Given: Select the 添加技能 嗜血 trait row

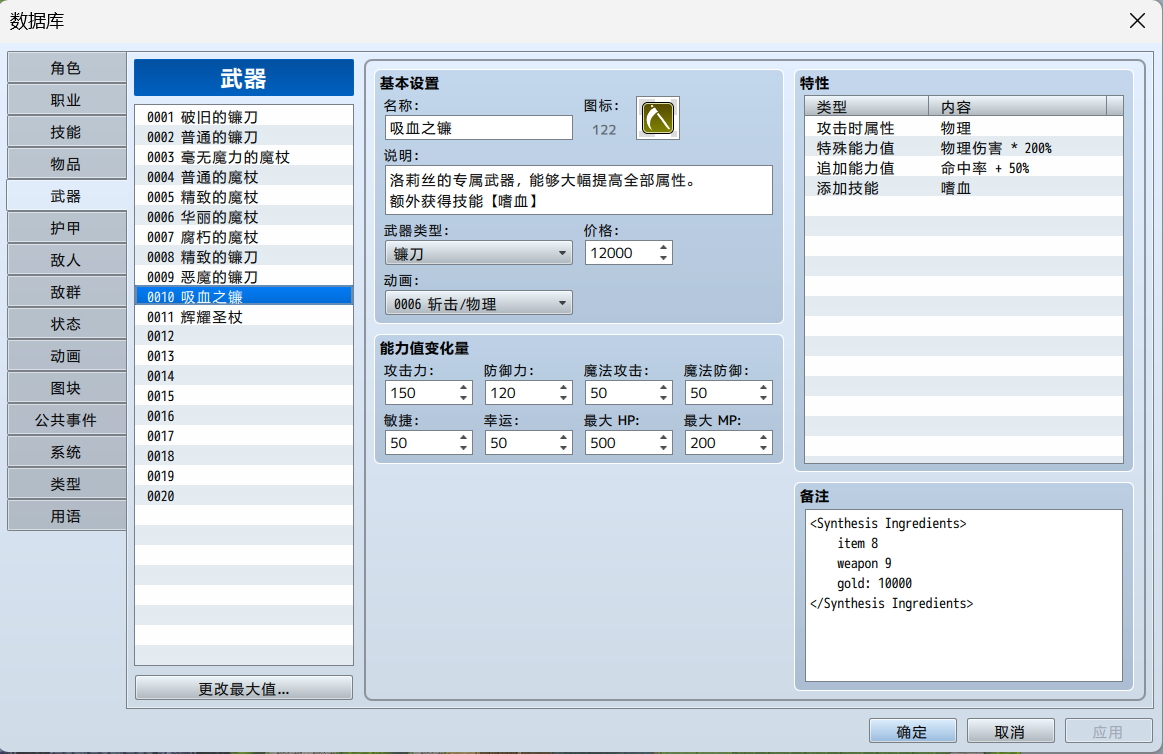Looking at the screenshot, I should [x=963, y=188].
